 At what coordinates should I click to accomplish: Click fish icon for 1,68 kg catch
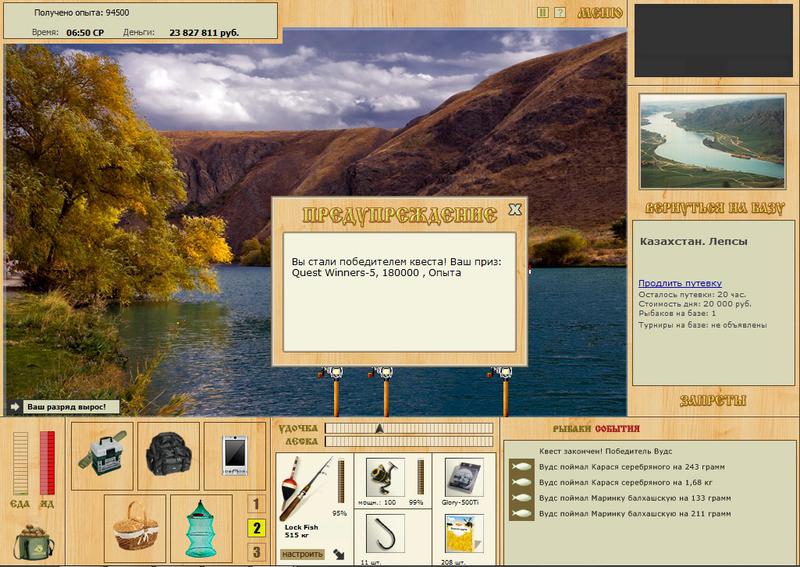(x=521, y=482)
